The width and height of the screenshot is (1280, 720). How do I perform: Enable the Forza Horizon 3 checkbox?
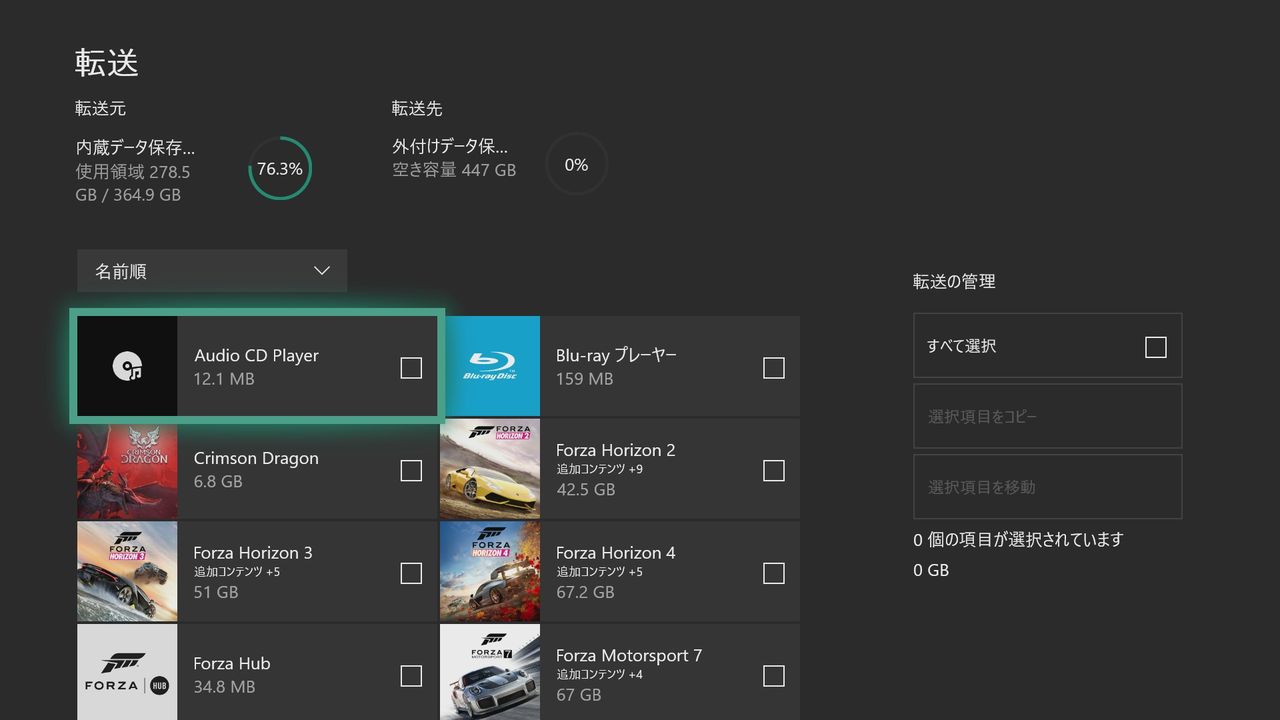[x=411, y=573]
